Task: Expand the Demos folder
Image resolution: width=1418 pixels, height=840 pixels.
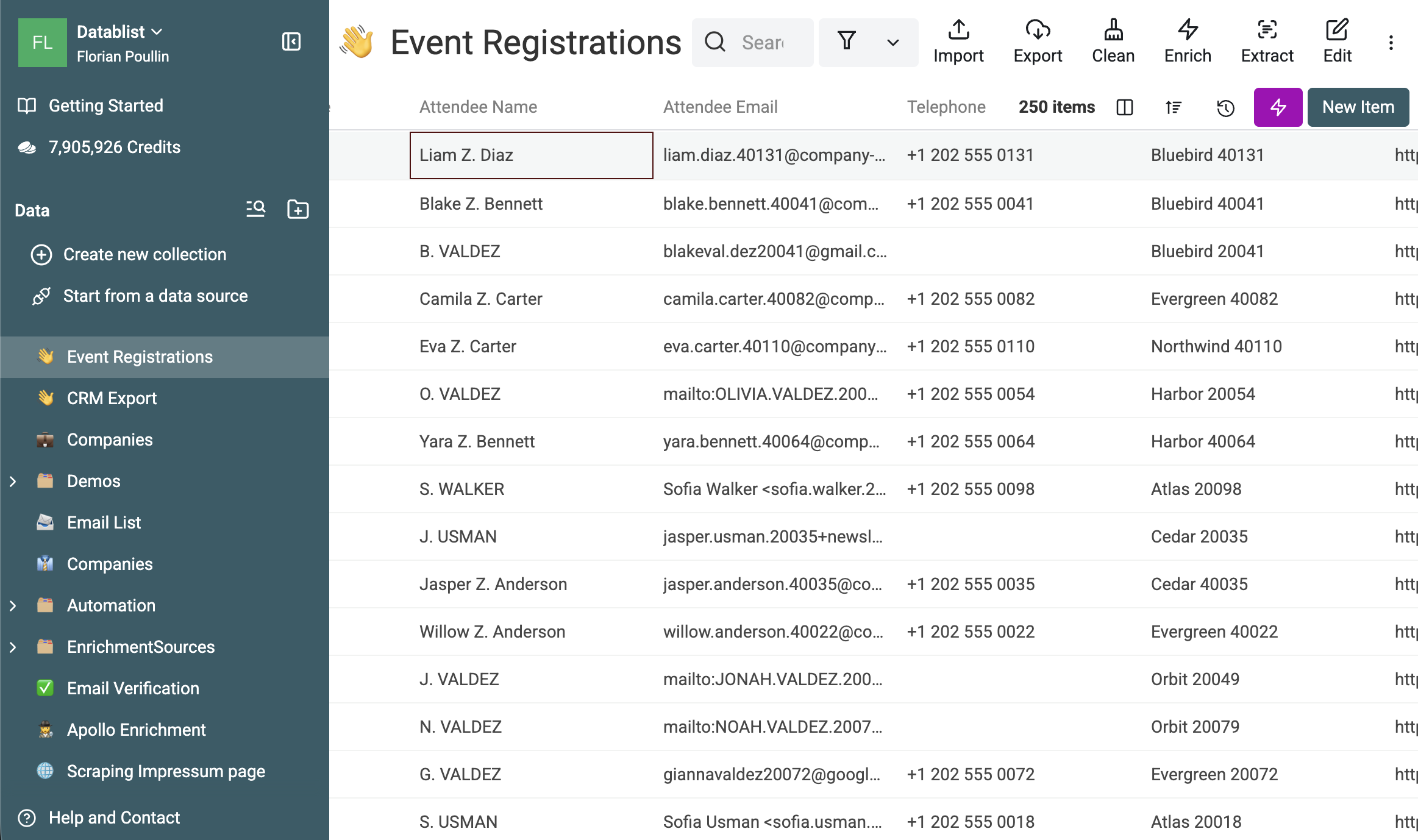Action: (13, 482)
